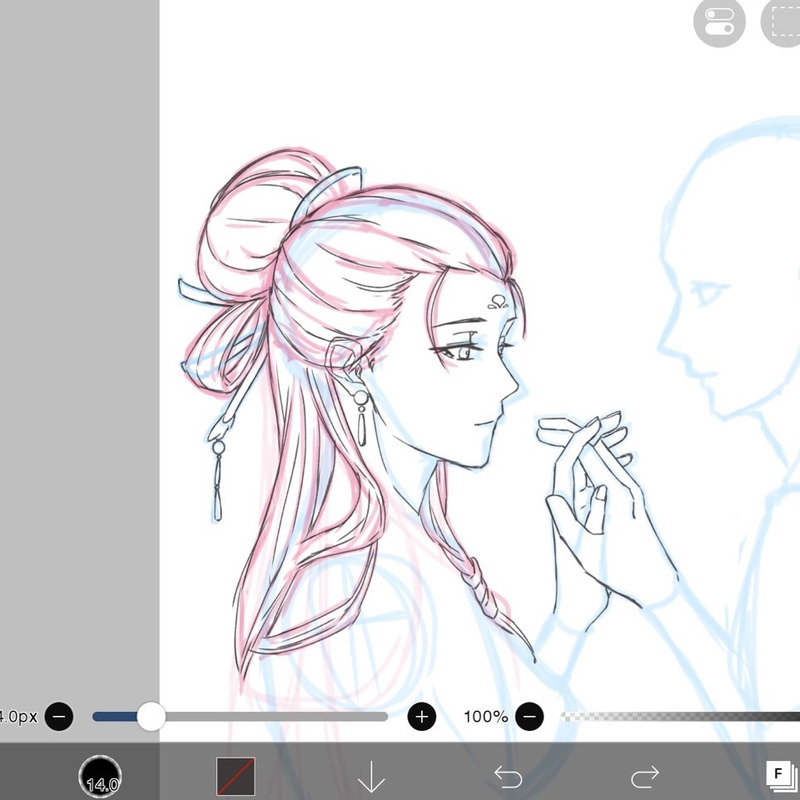Adjust the brush thickness slider knob

pos(151,716)
